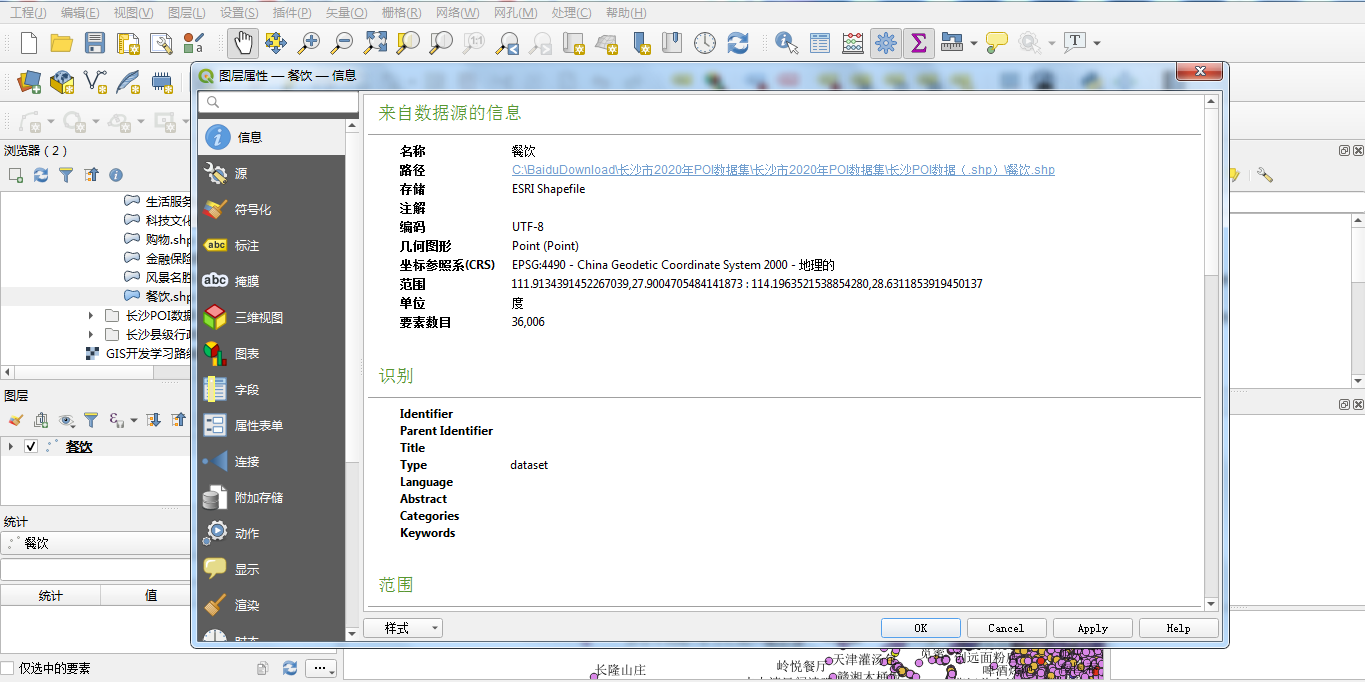Switch to the 标注 tab
This screenshot has width=1365, height=682.
click(272, 245)
